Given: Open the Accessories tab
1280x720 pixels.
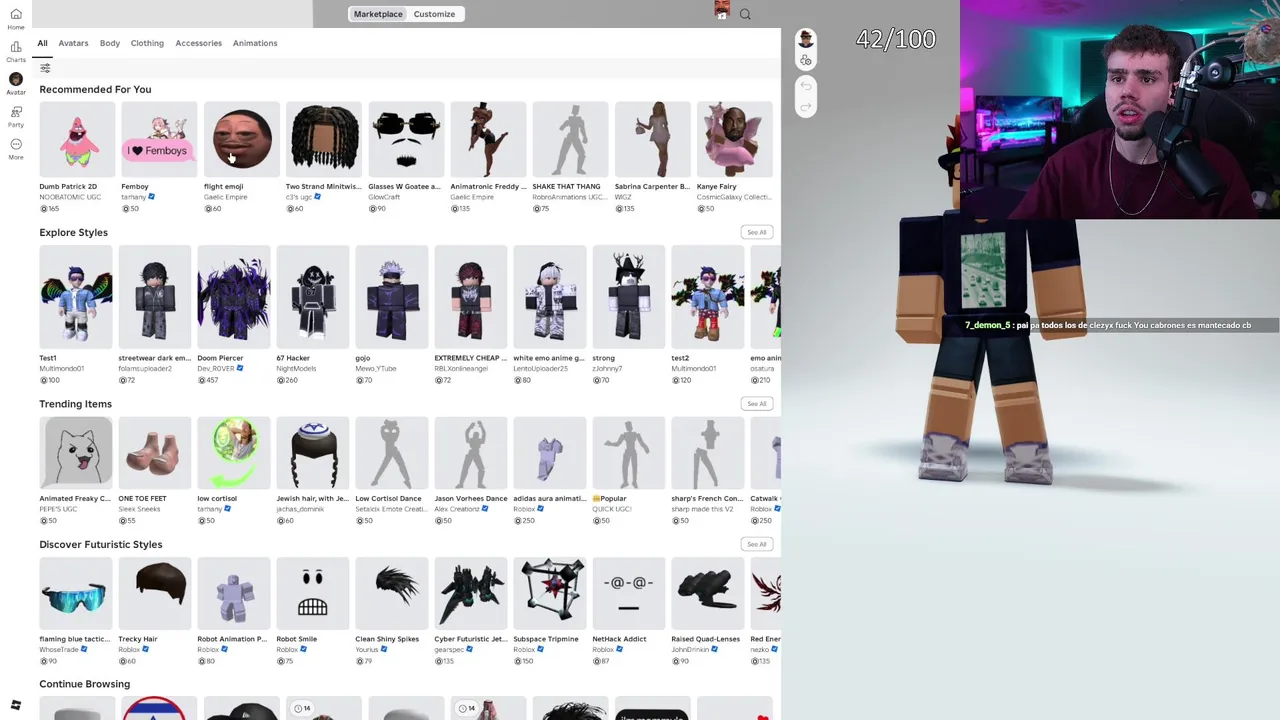Looking at the screenshot, I should (x=198, y=43).
